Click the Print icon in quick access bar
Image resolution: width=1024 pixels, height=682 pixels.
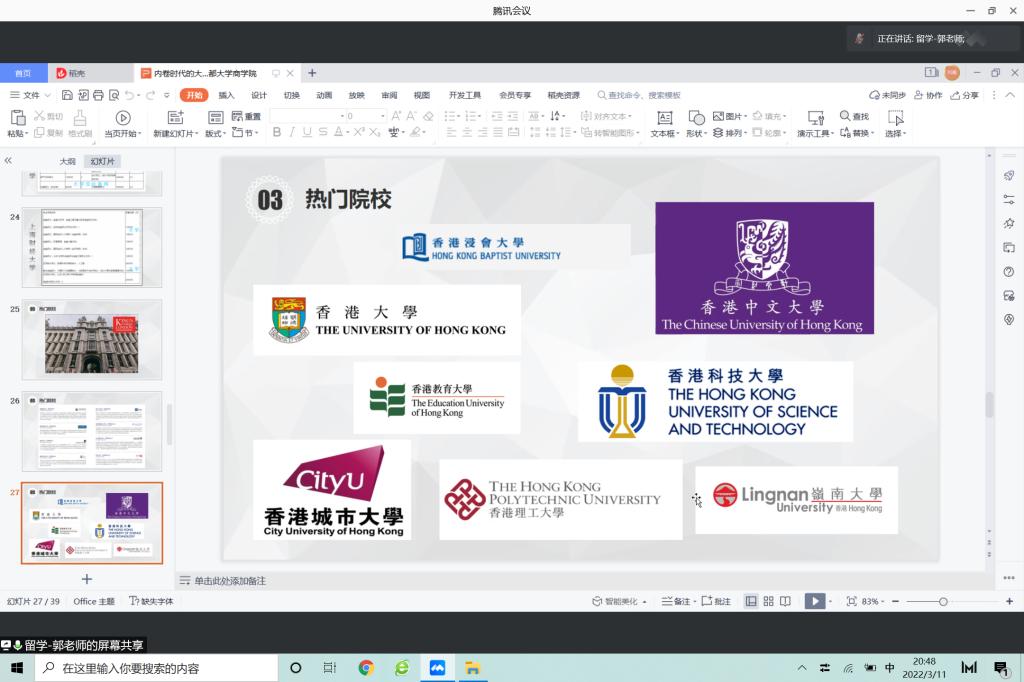[x=99, y=95]
